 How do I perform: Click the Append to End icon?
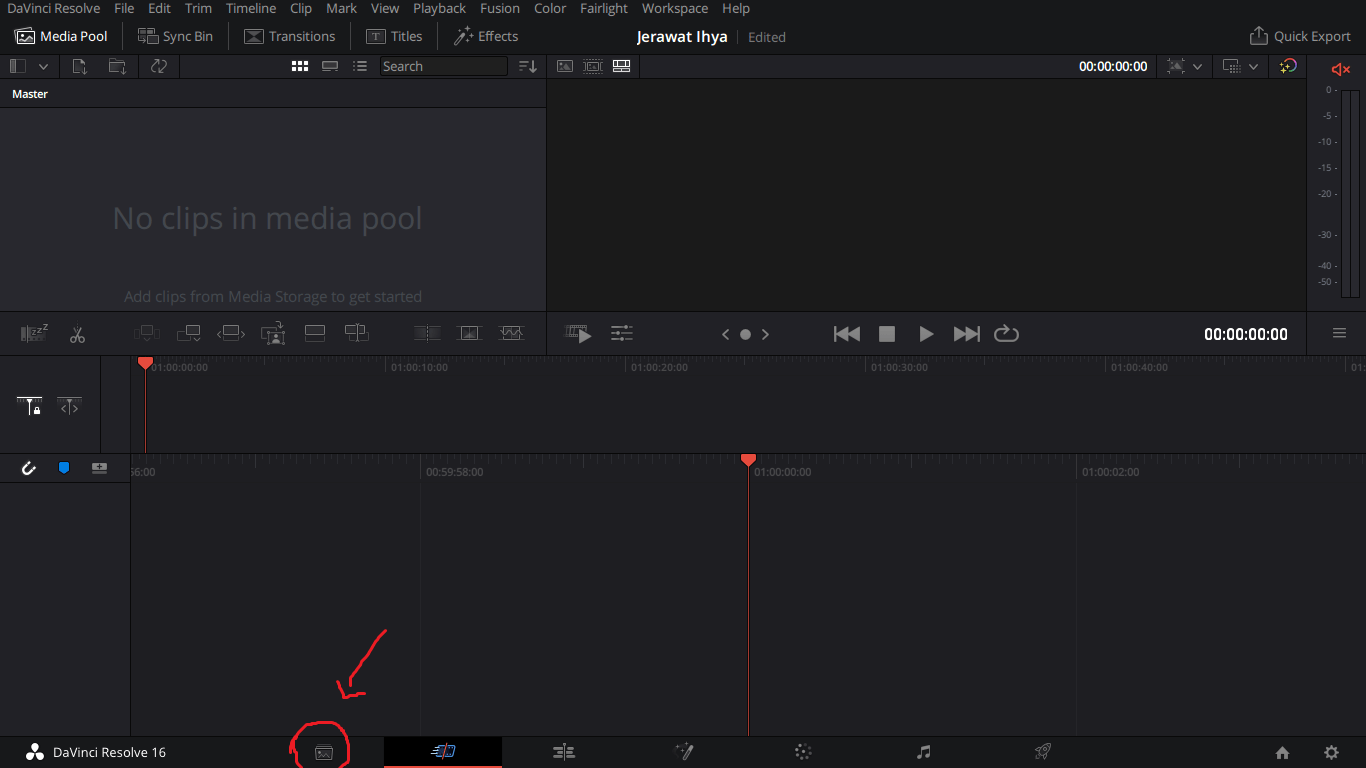[189, 333]
